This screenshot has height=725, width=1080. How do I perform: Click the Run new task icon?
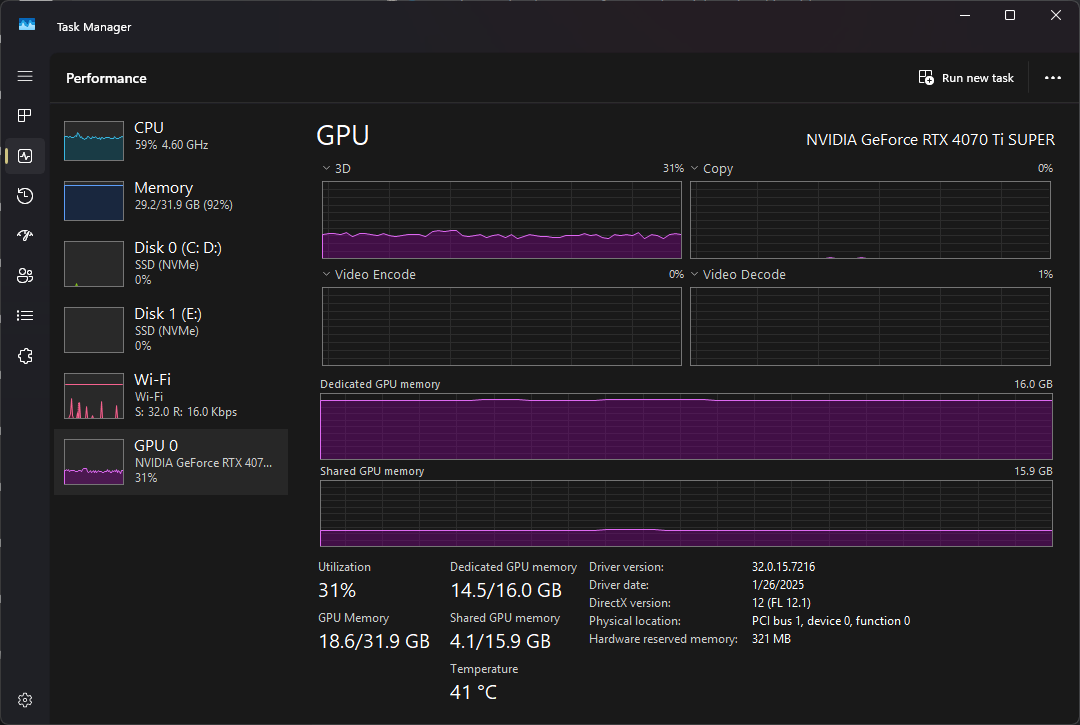click(x=926, y=77)
